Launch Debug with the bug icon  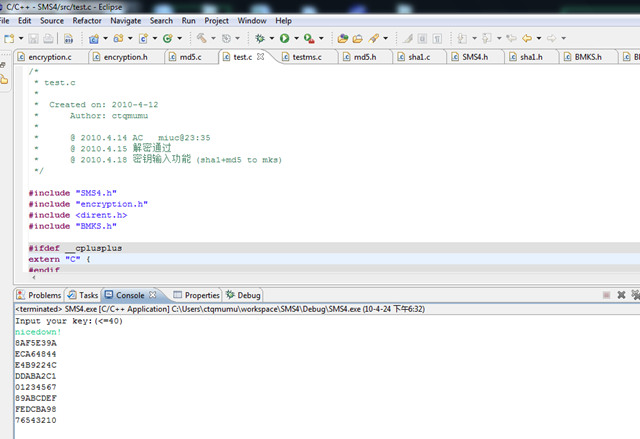pyautogui.click(x=260, y=38)
